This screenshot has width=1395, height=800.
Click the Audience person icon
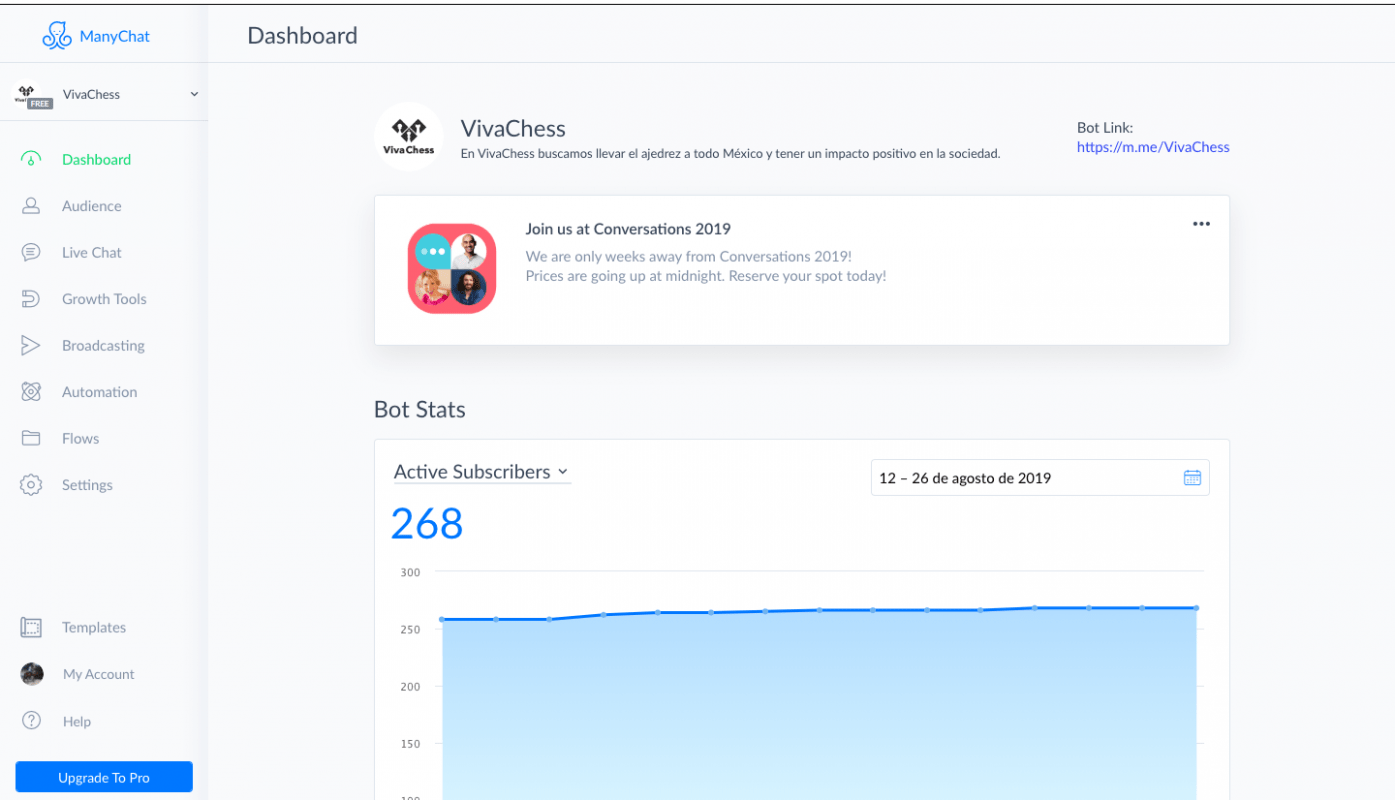tap(31, 206)
